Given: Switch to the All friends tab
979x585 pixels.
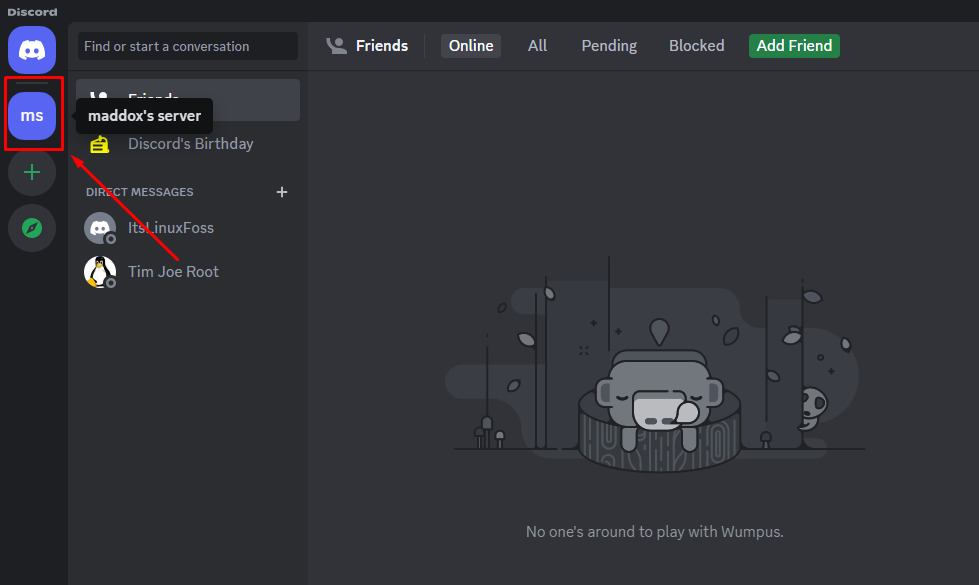Looking at the screenshot, I should pyautogui.click(x=537, y=46).
